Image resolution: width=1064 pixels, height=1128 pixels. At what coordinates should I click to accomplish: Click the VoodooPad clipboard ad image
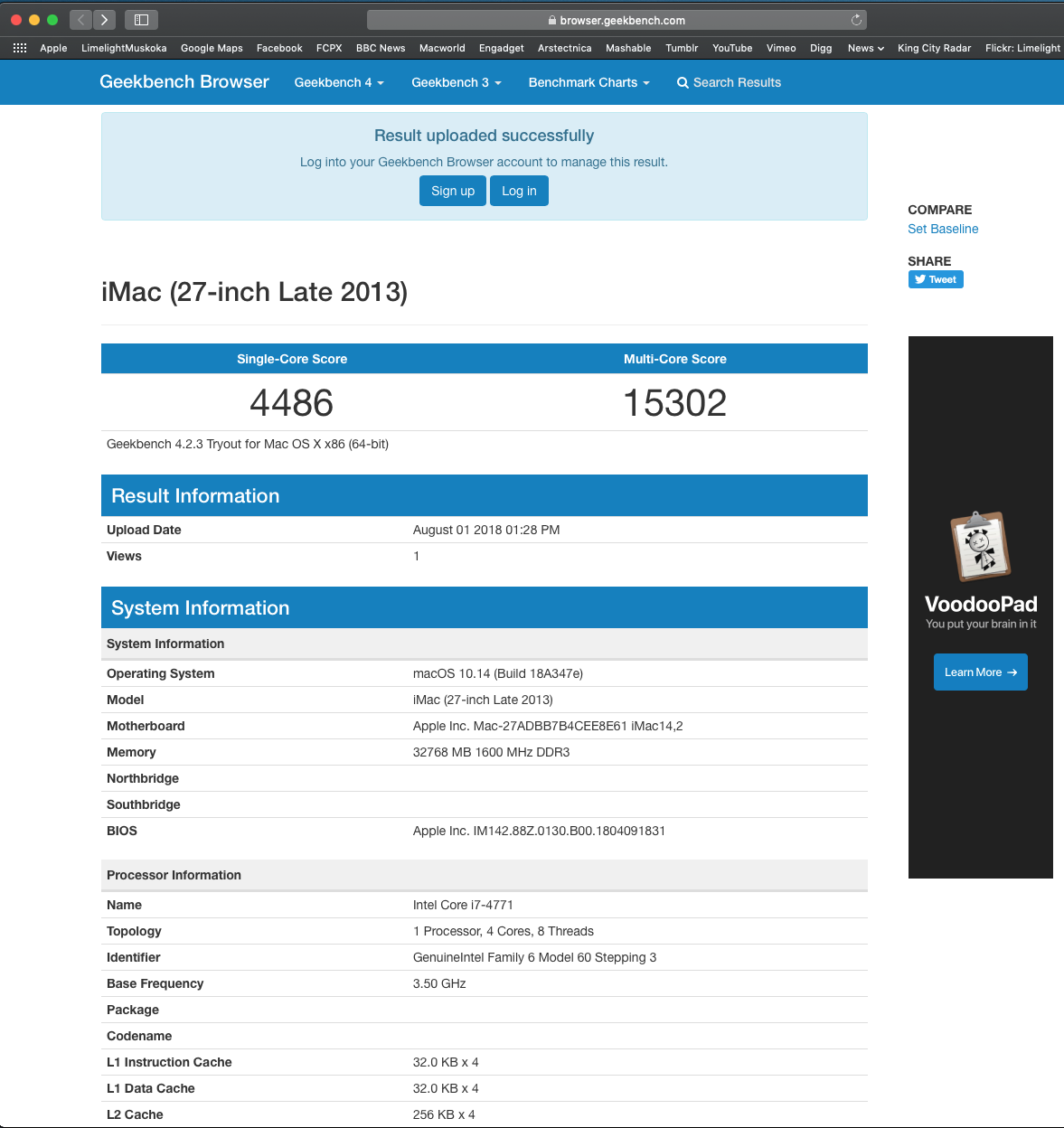[980, 546]
